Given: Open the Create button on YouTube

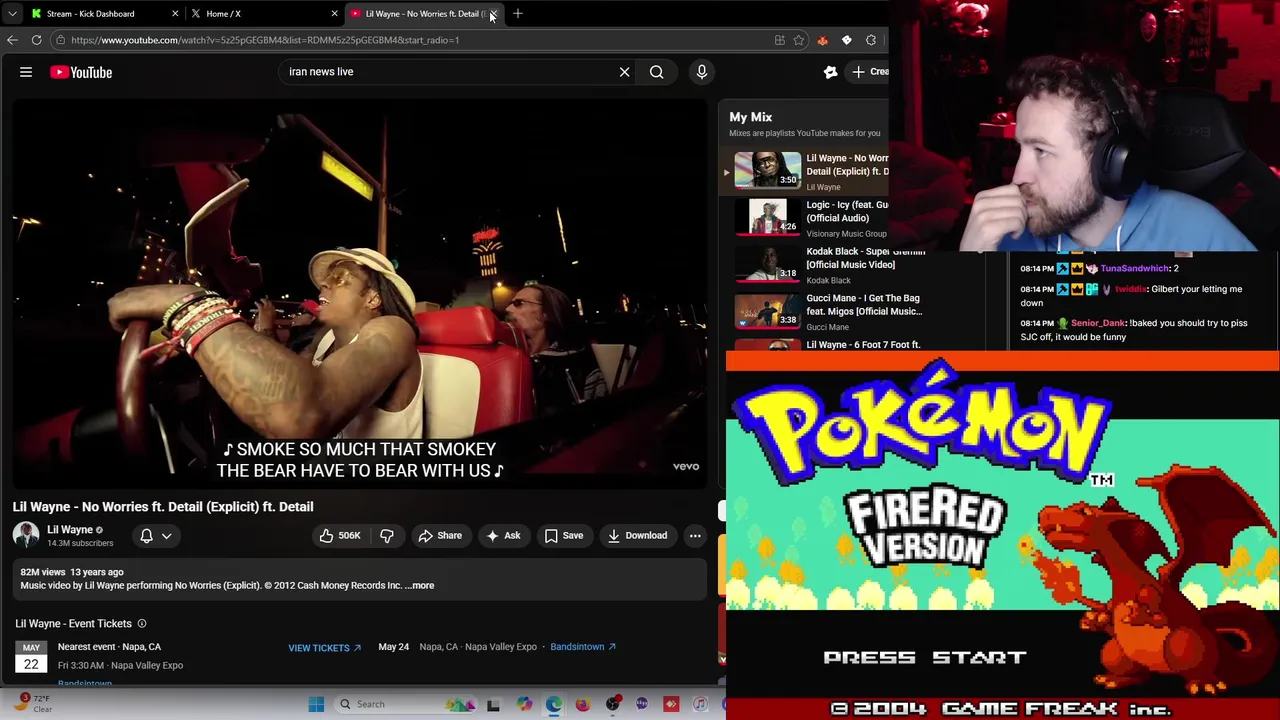Looking at the screenshot, I should tap(869, 72).
